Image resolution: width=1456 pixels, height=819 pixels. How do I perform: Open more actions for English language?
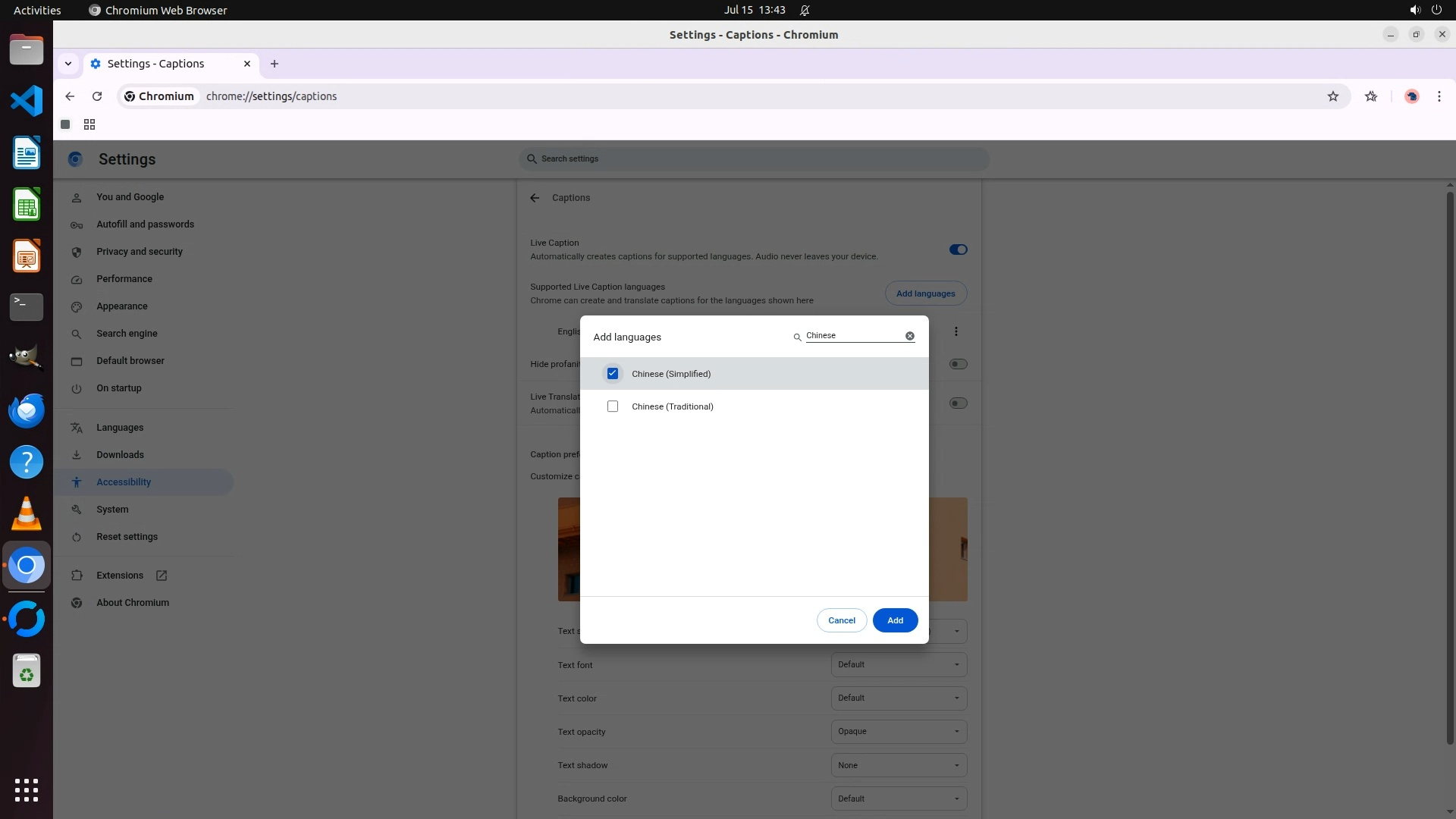coord(955,331)
